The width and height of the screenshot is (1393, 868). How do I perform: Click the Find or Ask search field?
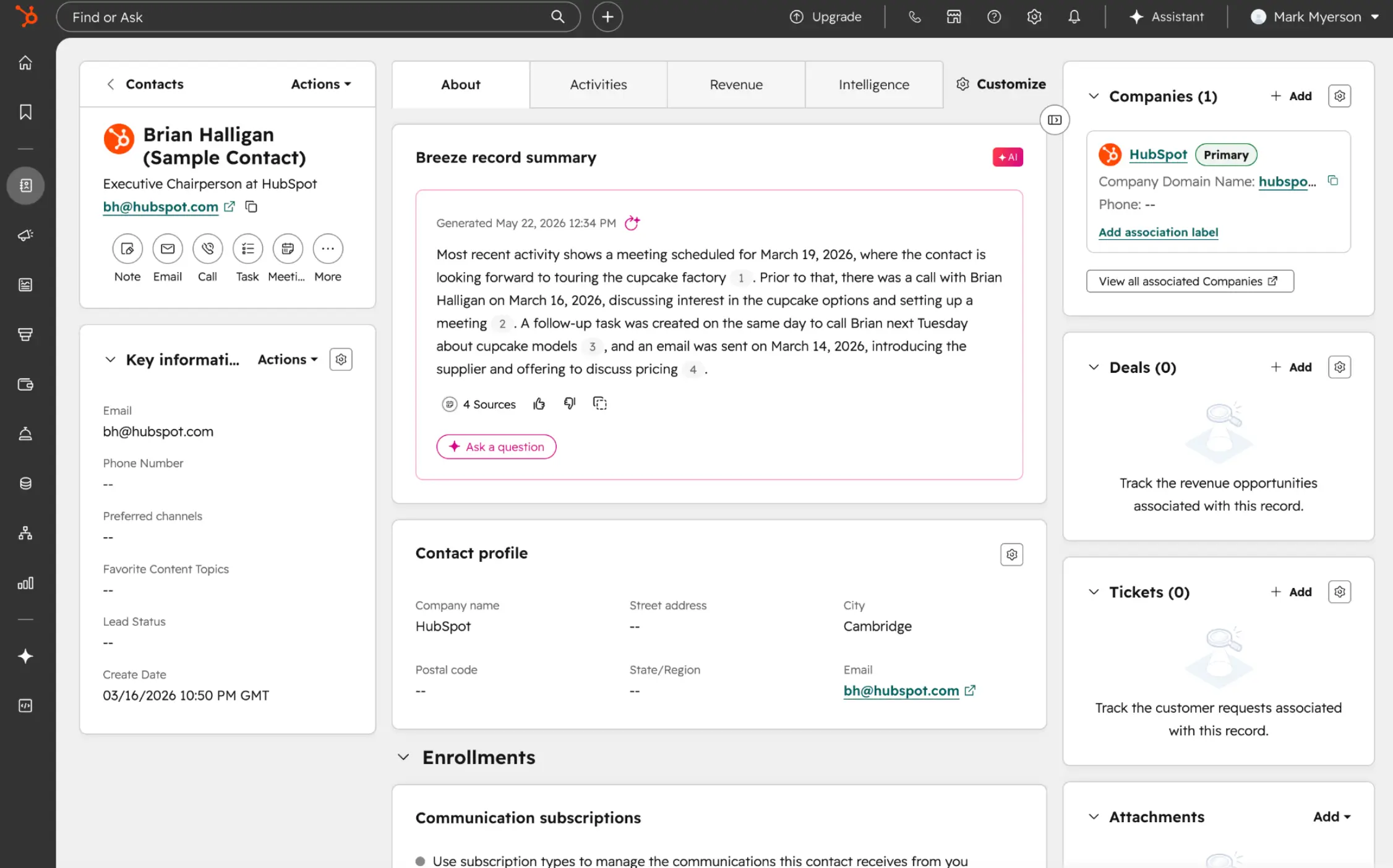(x=319, y=17)
